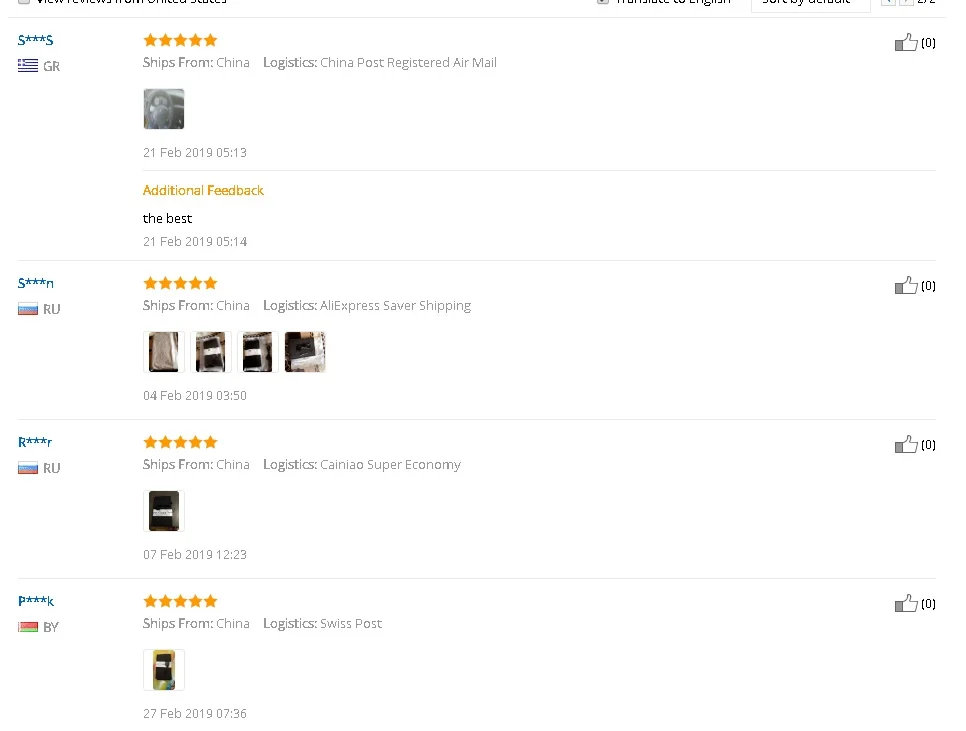Open the steering wheel photo thumbnail
The width and height of the screenshot is (966, 731).
[164, 109]
